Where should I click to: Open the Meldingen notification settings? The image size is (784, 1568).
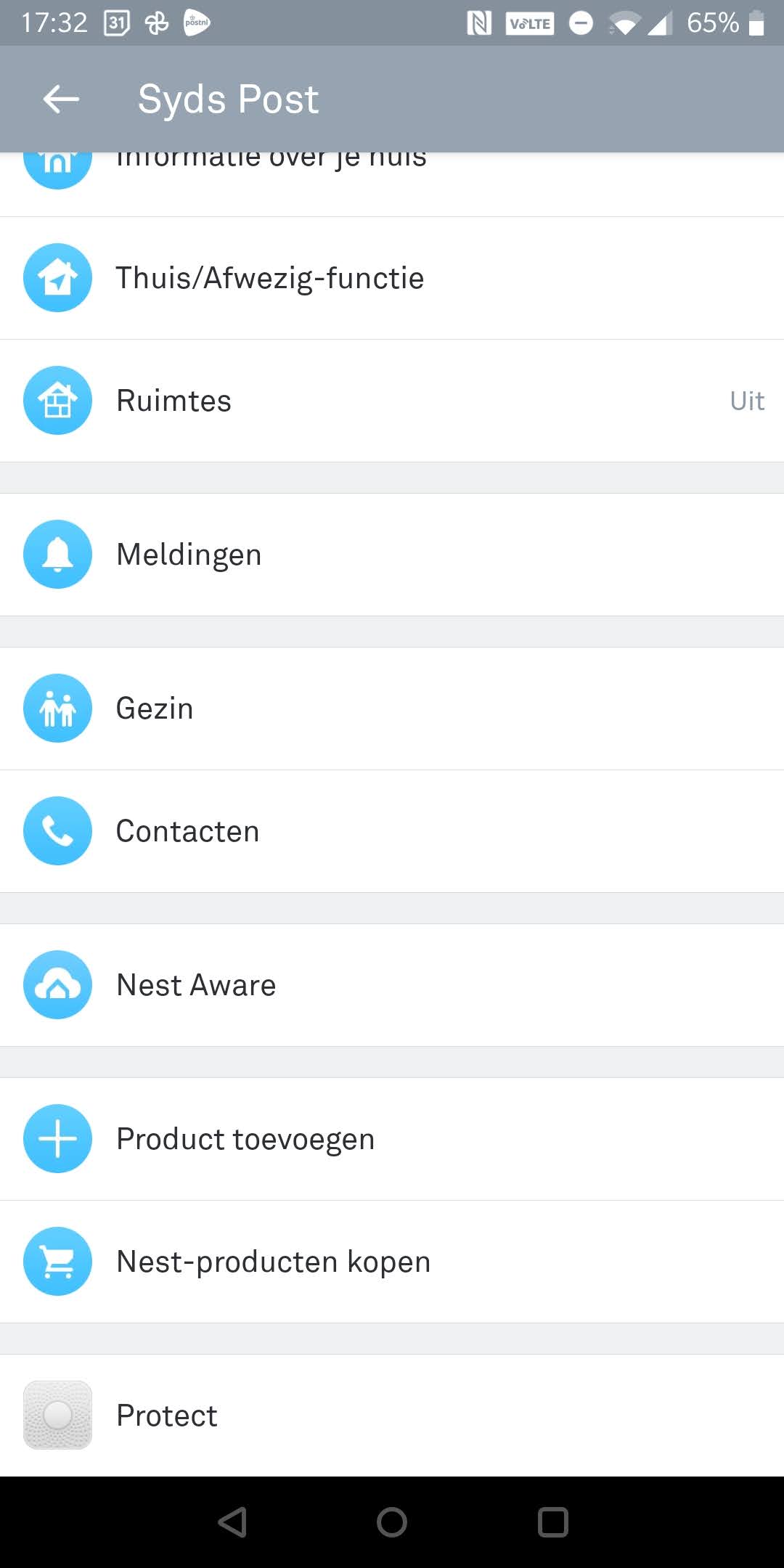[x=189, y=555]
